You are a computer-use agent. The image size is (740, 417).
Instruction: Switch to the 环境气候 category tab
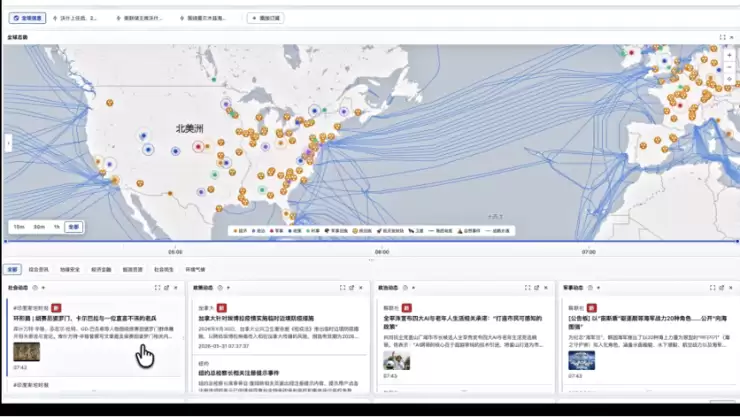click(195, 269)
